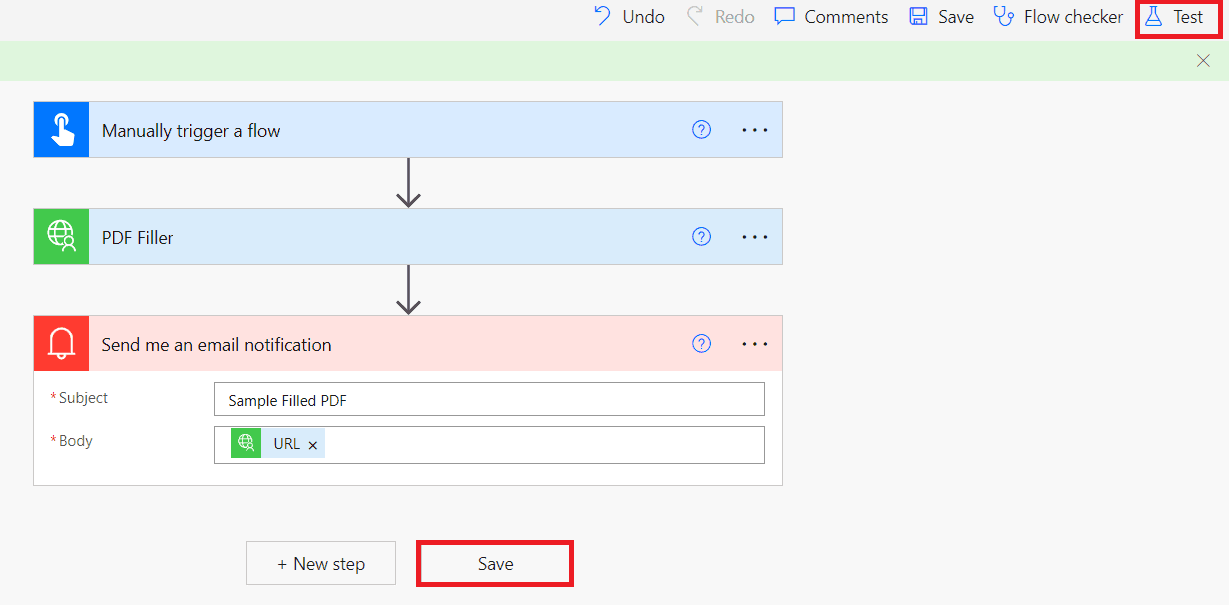Viewport: 1229px width, 605px height.
Task: Open help for Send me an email notification
Action: (x=702, y=343)
